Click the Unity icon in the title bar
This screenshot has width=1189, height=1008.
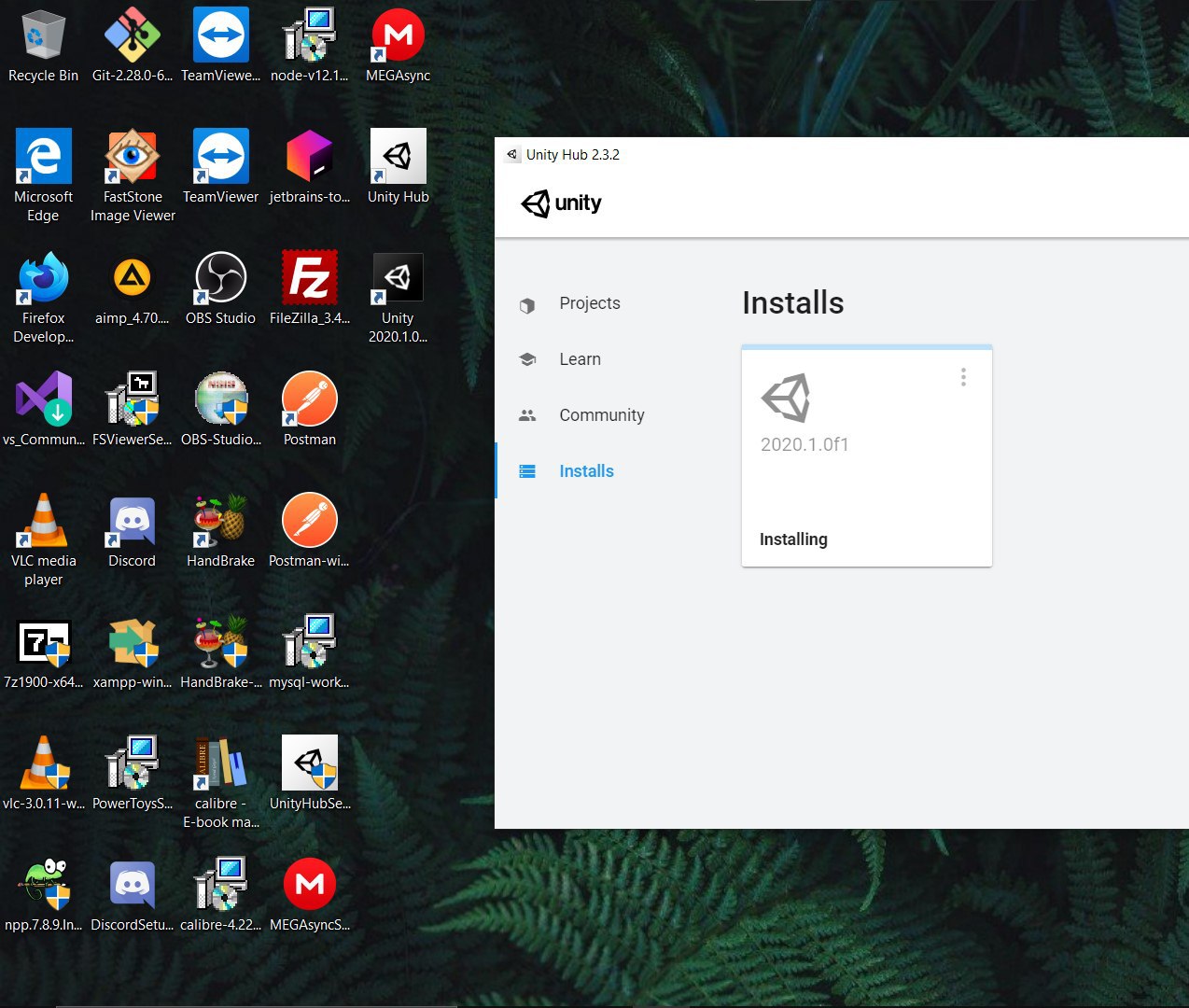(x=511, y=155)
